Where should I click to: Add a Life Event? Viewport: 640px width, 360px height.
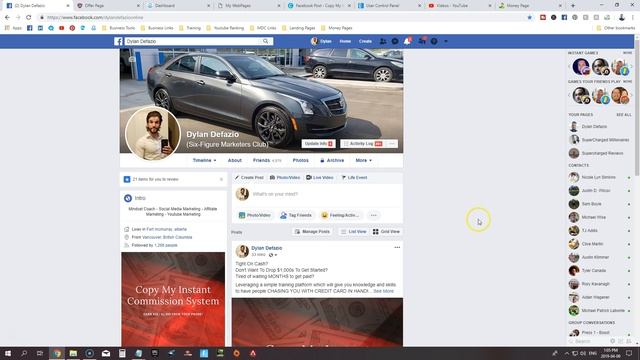tap(354, 178)
